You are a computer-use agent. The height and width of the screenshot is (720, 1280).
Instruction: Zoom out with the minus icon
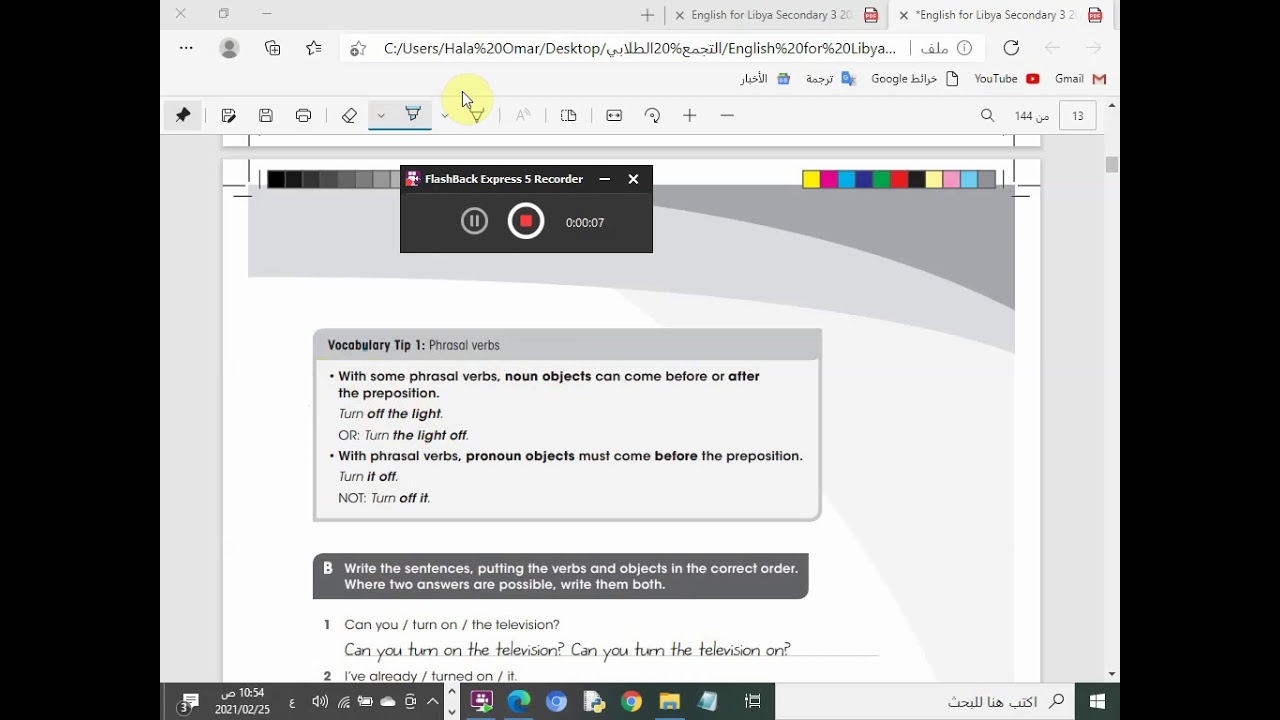tap(727, 116)
